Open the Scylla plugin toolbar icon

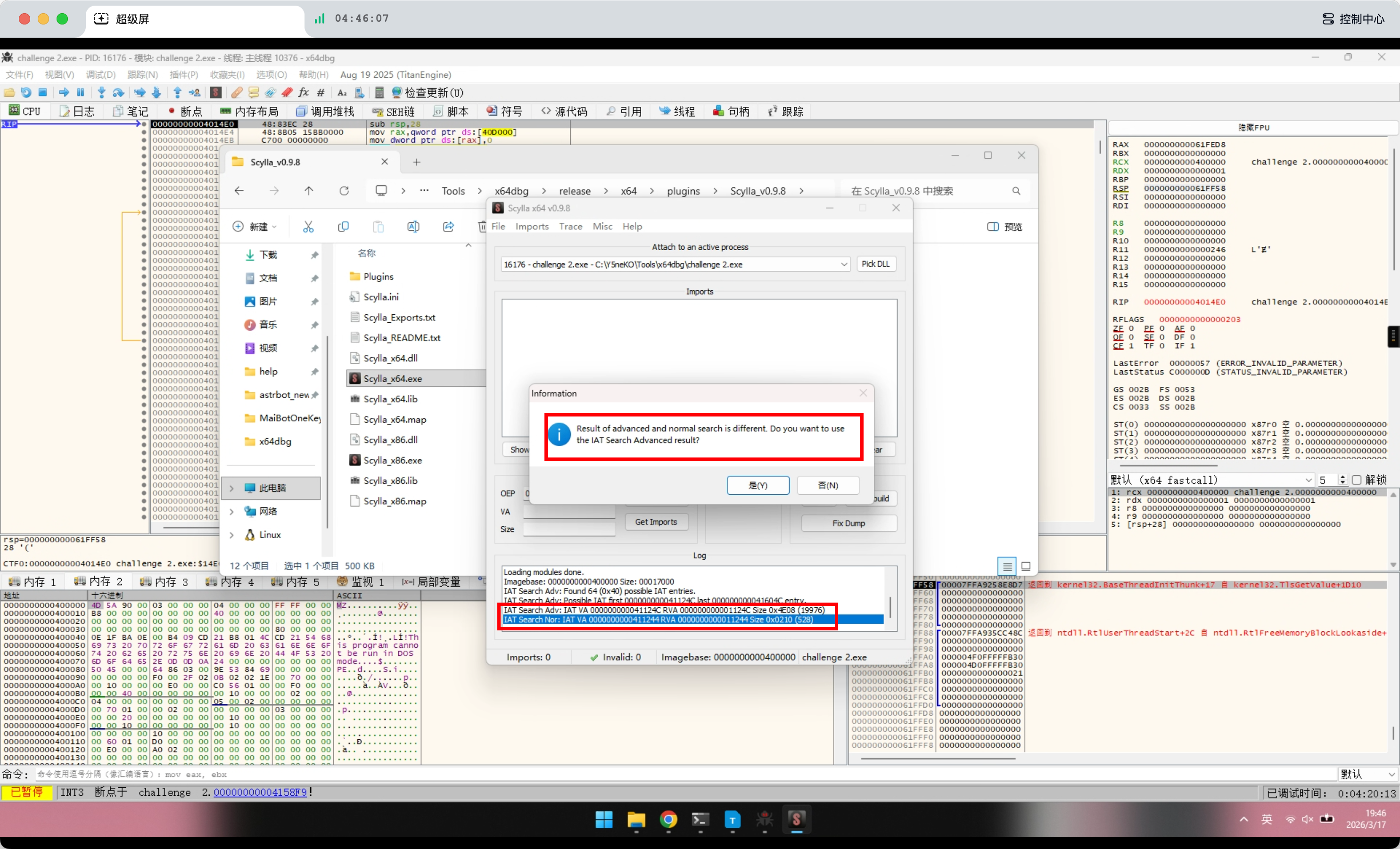[216, 92]
